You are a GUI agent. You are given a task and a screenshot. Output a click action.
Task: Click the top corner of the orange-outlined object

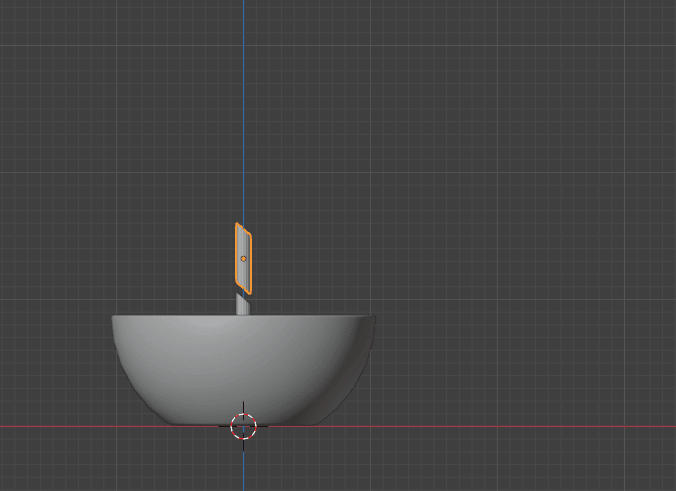click(x=237, y=224)
